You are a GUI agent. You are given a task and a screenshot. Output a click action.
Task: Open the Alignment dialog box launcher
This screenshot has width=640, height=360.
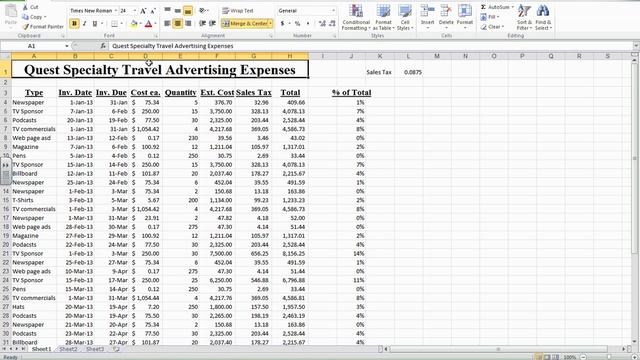(271, 36)
